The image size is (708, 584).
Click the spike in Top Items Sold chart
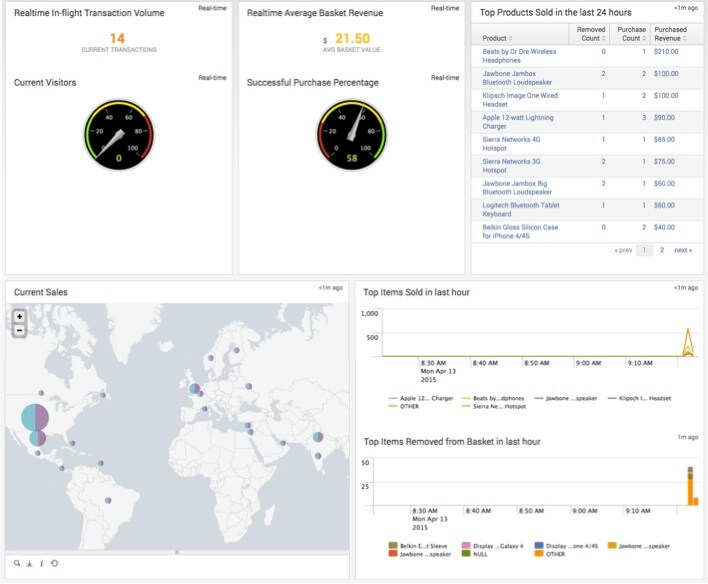point(688,343)
